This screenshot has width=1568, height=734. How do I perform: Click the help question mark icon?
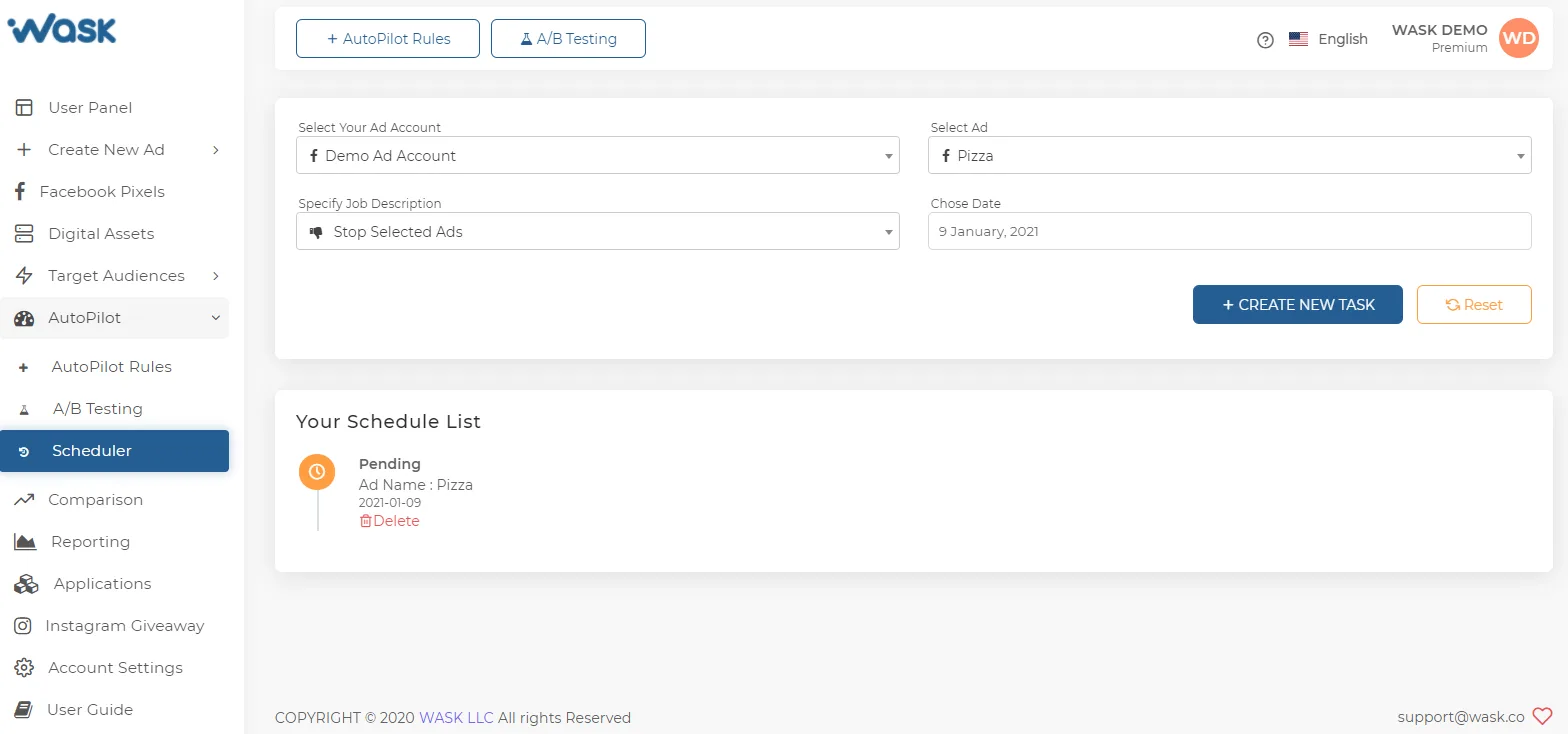pyautogui.click(x=1265, y=40)
